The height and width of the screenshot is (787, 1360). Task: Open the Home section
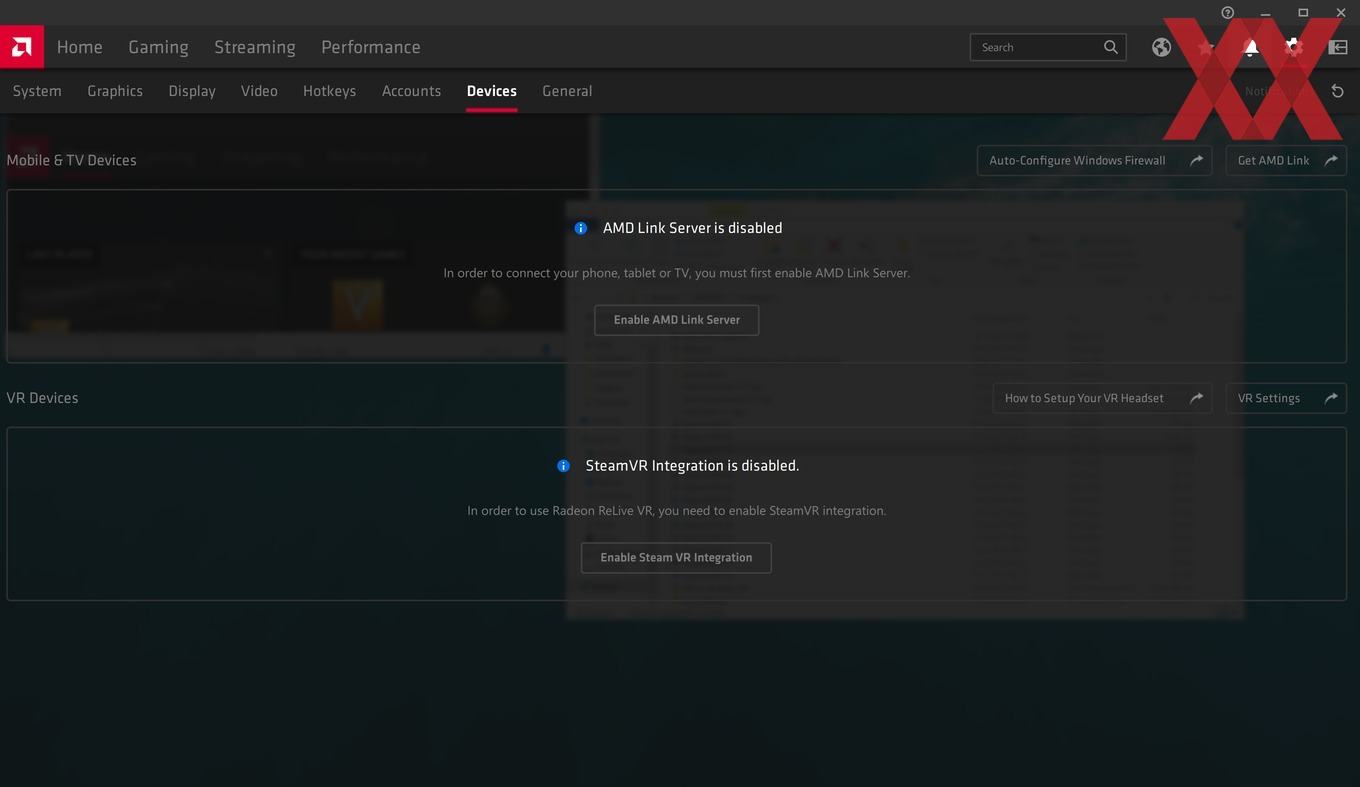[x=79, y=47]
